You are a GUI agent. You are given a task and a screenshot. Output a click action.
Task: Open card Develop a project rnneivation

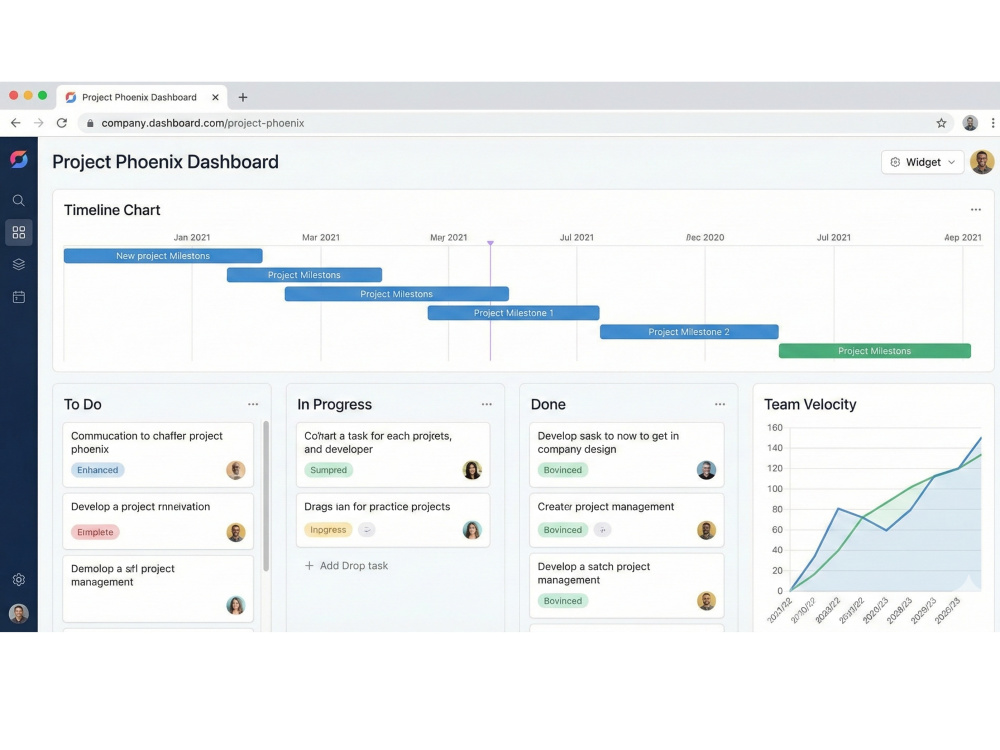pos(158,521)
